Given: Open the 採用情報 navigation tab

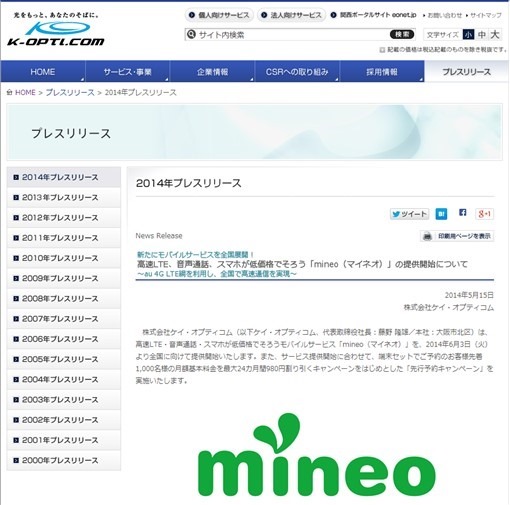Looking at the screenshot, I should pos(382,72).
